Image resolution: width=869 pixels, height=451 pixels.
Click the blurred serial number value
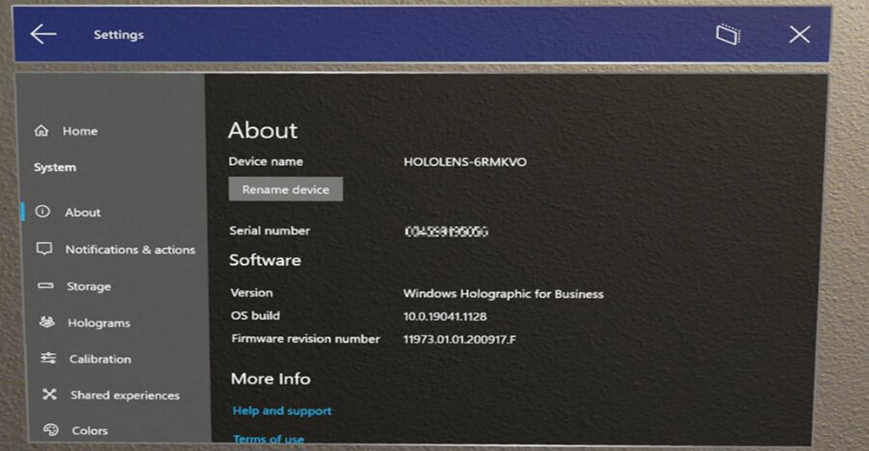(446, 231)
